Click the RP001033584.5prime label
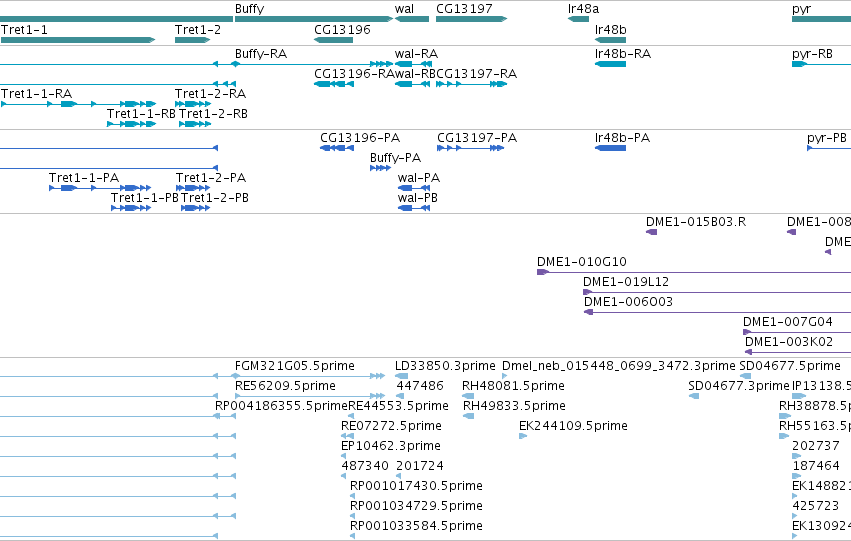 point(416,526)
